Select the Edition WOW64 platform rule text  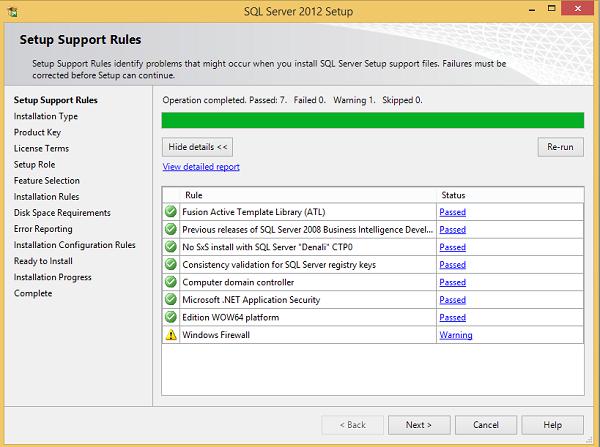230,317
